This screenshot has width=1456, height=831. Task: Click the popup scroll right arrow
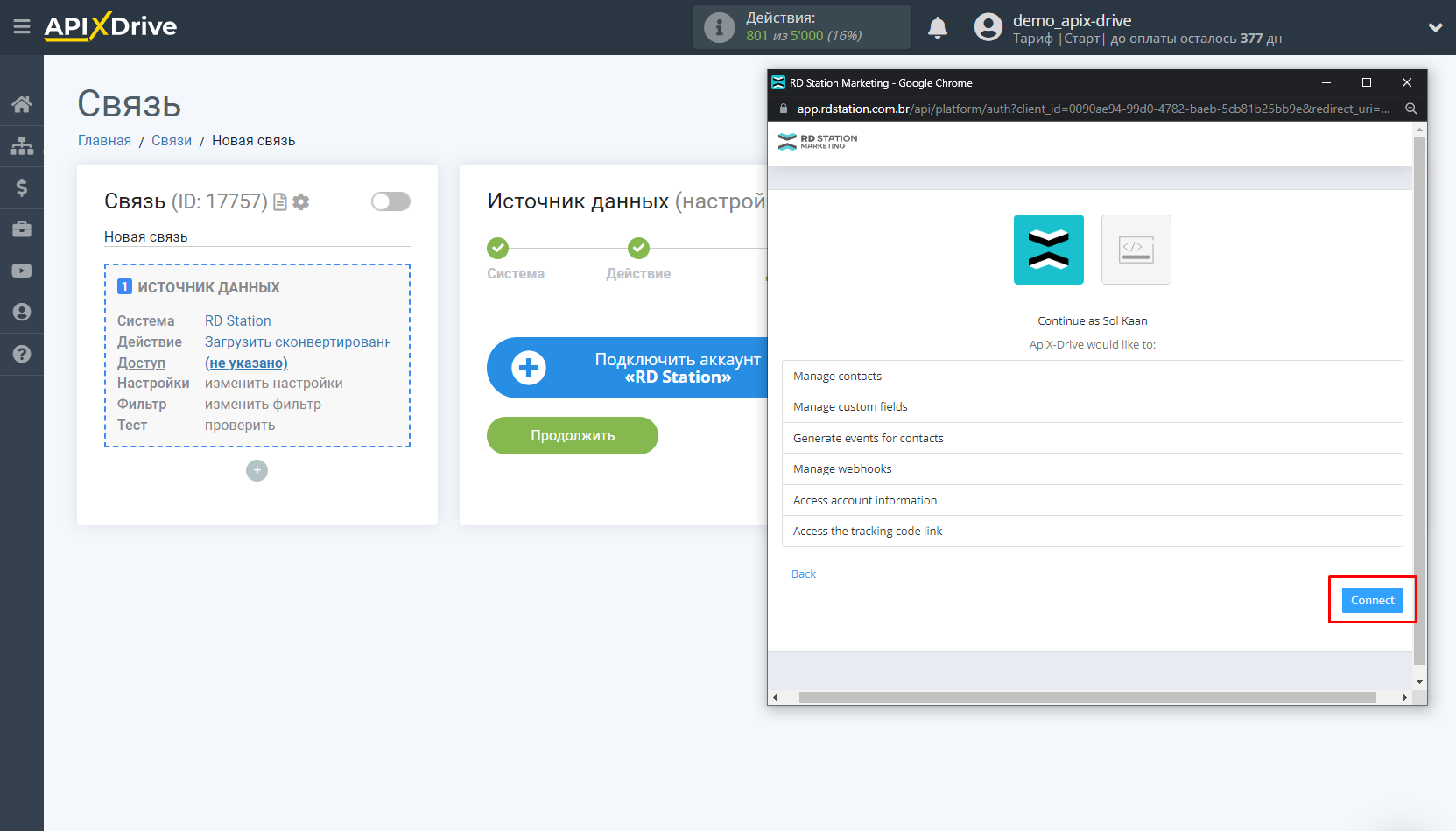coord(1404,698)
